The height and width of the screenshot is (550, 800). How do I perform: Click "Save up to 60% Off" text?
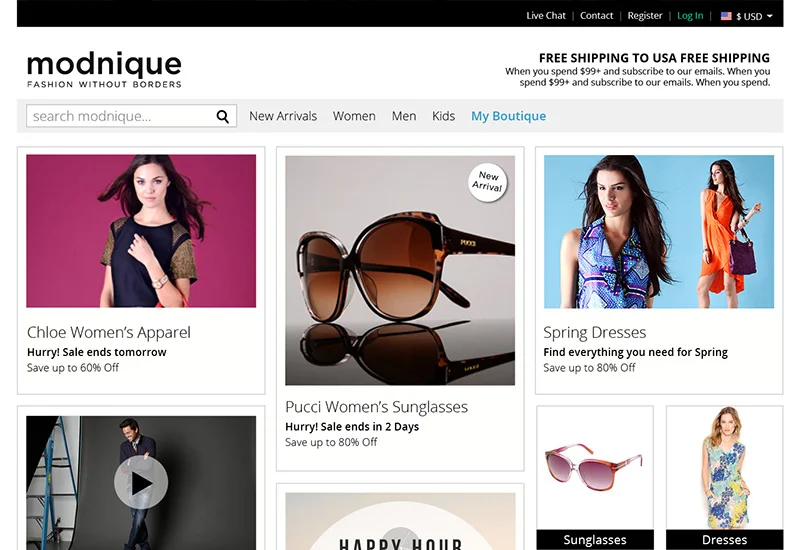tap(73, 368)
